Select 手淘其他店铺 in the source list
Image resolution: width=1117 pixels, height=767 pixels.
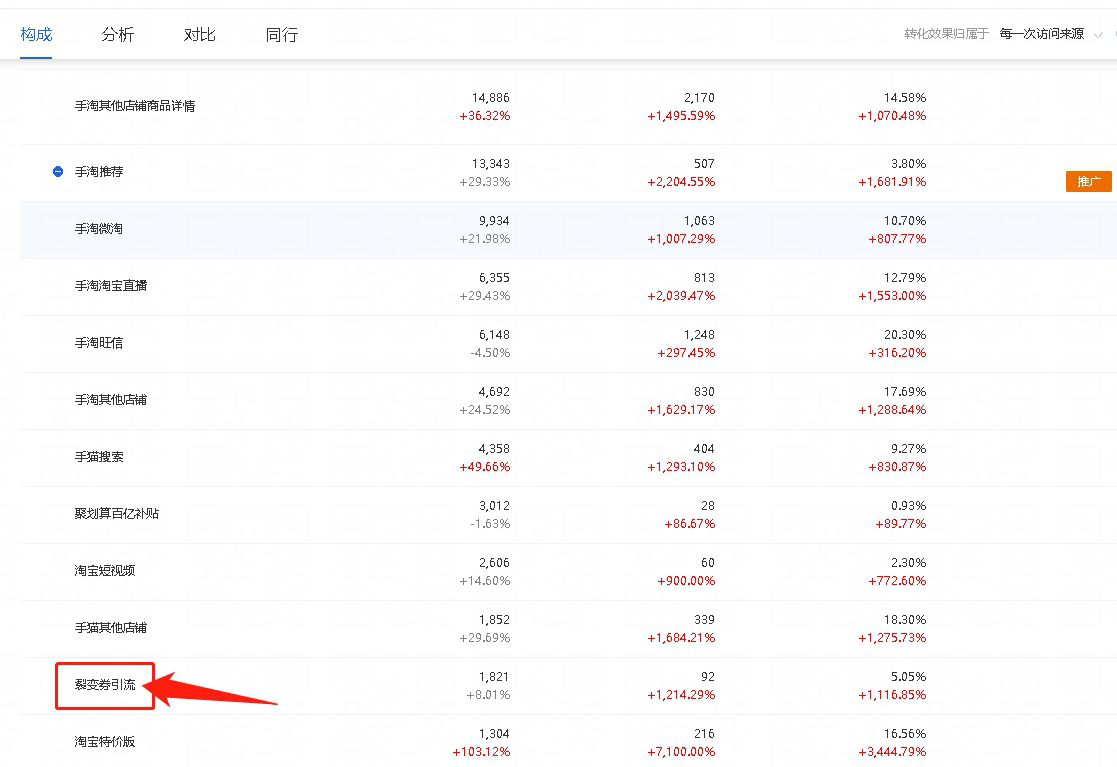click(x=110, y=400)
